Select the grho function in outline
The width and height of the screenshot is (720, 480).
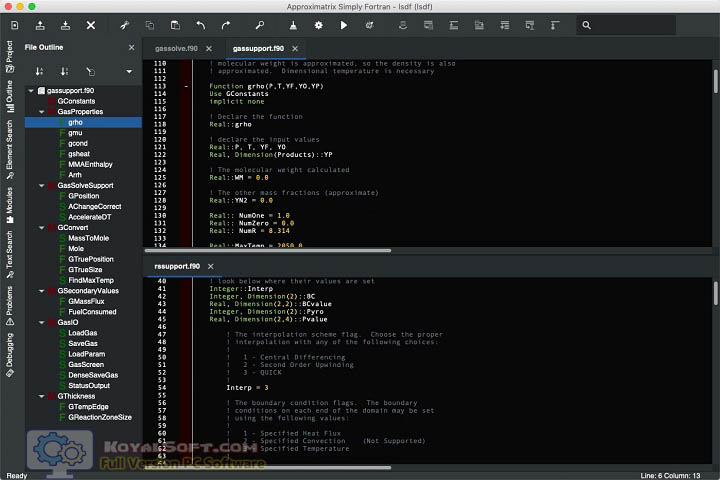(x=83, y=122)
